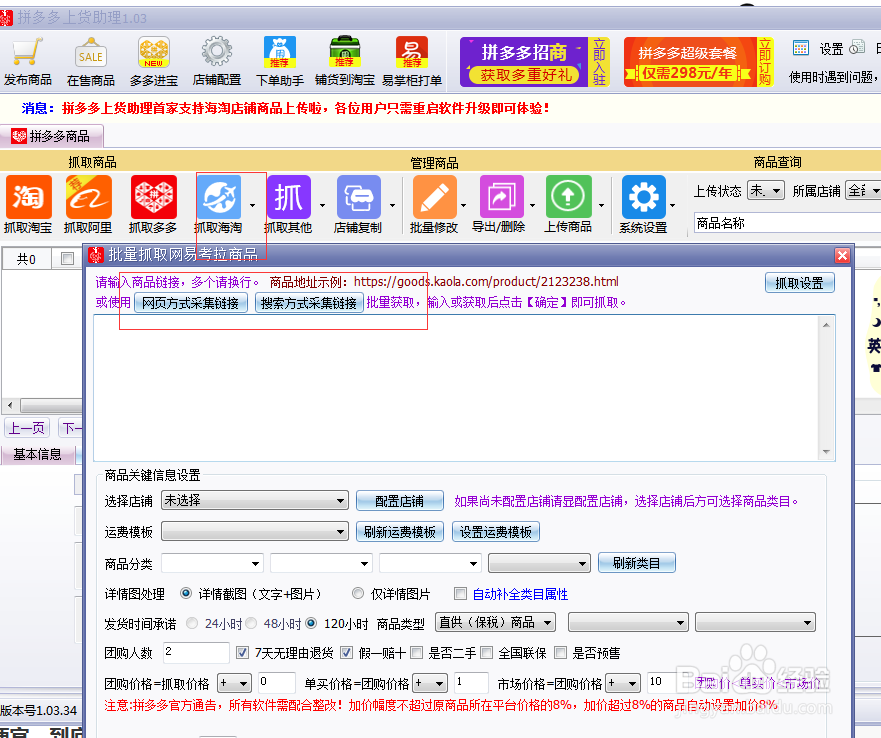The height and width of the screenshot is (738, 881).
Task: Open 上传状态 dropdown
Action: [x=765, y=191]
